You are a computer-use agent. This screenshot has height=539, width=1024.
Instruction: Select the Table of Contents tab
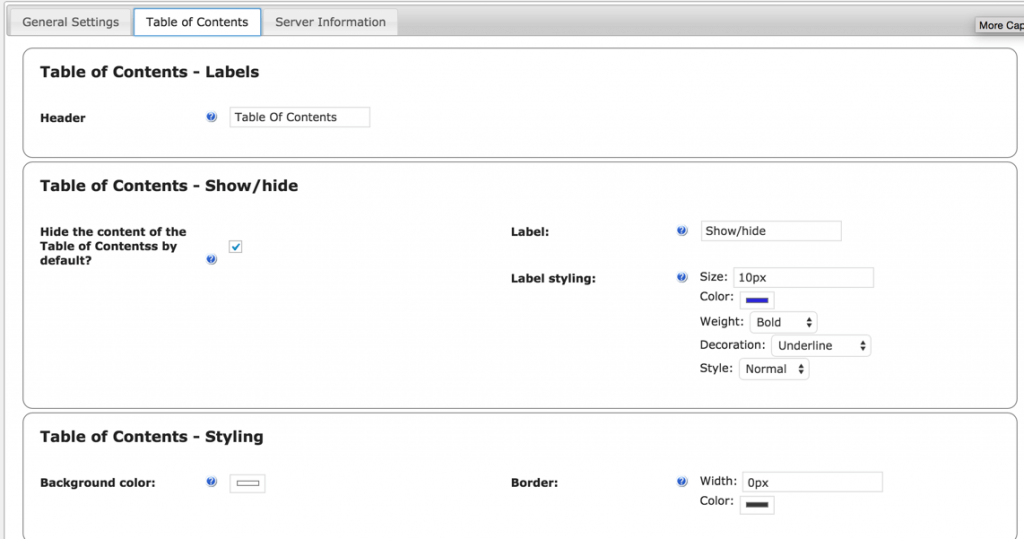[x=197, y=22]
